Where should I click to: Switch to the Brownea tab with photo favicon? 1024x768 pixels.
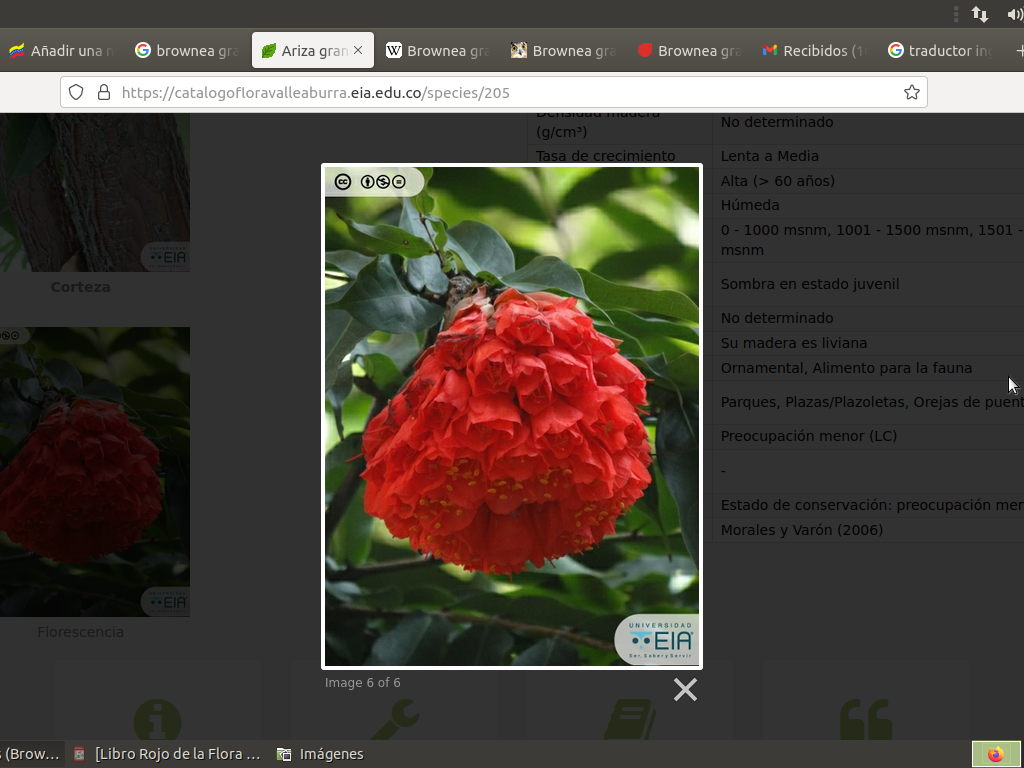563,50
